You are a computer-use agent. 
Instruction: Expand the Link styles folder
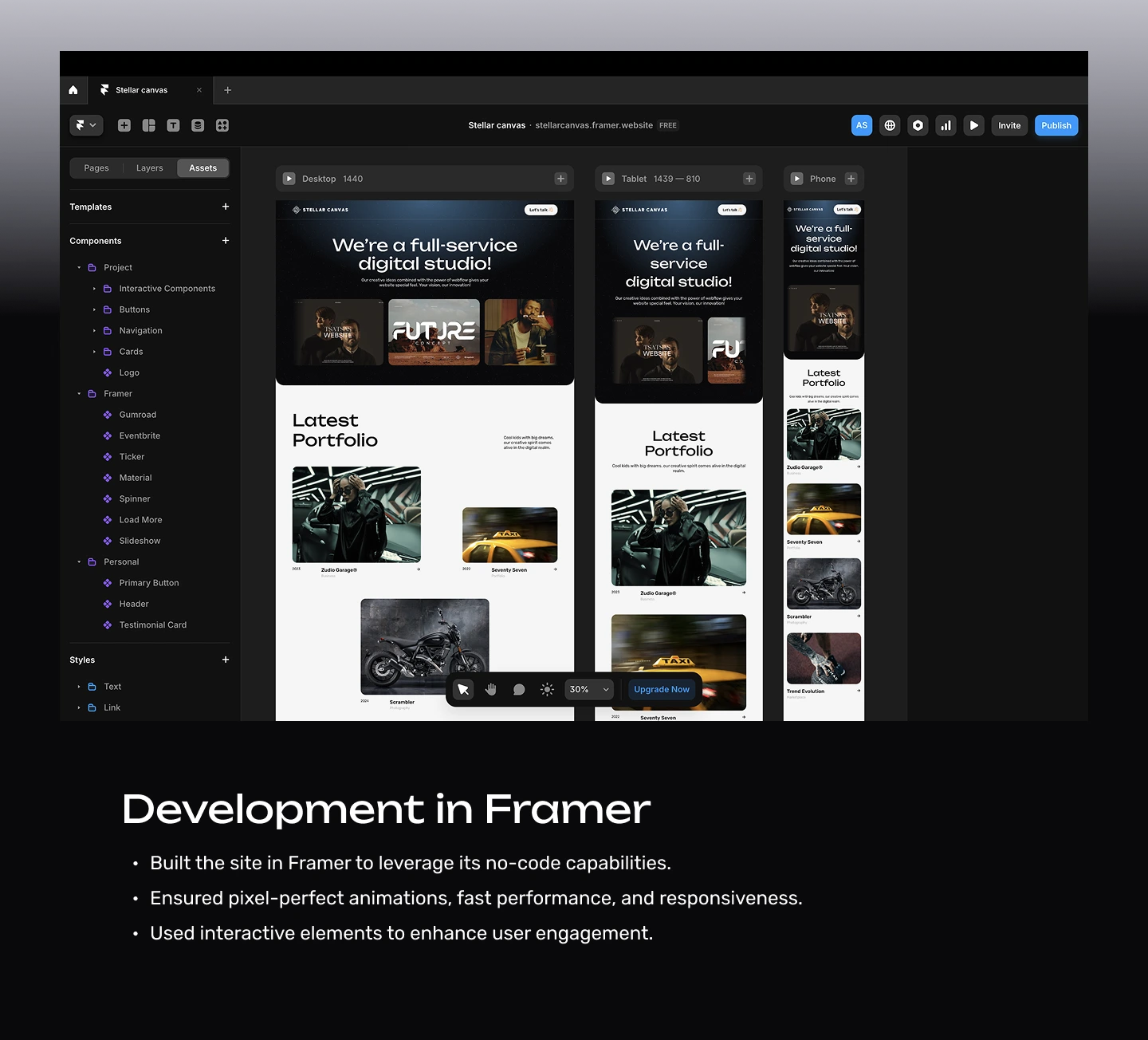(x=79, y=707)
